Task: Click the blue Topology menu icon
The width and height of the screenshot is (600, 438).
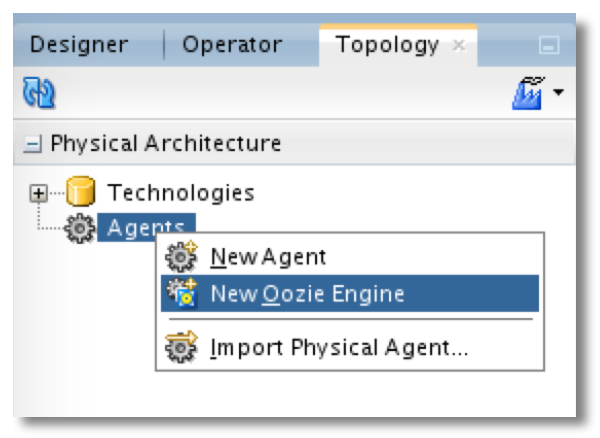Action: pos(528,93)
